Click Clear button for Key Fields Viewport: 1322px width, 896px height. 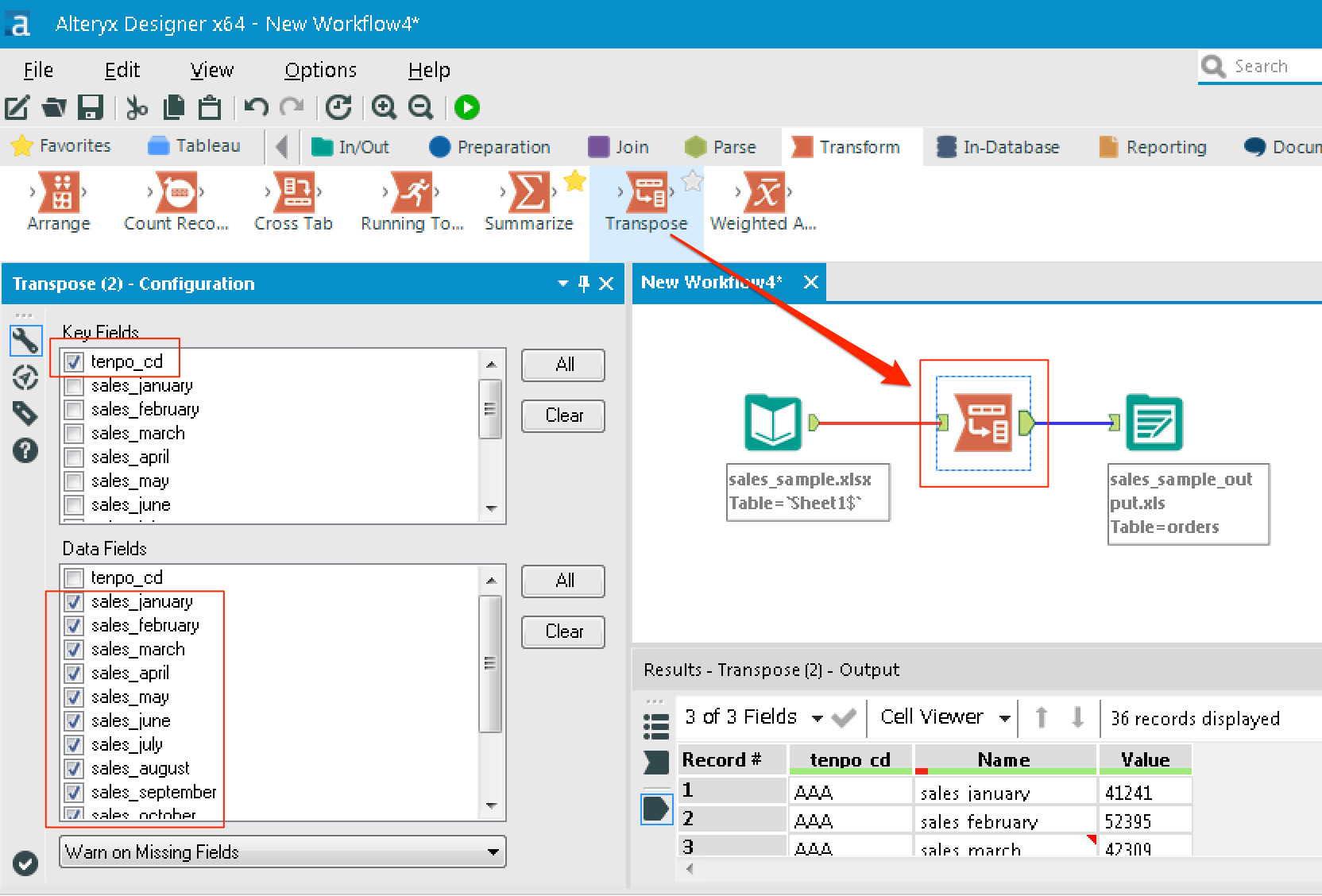[x=563, y=416]
